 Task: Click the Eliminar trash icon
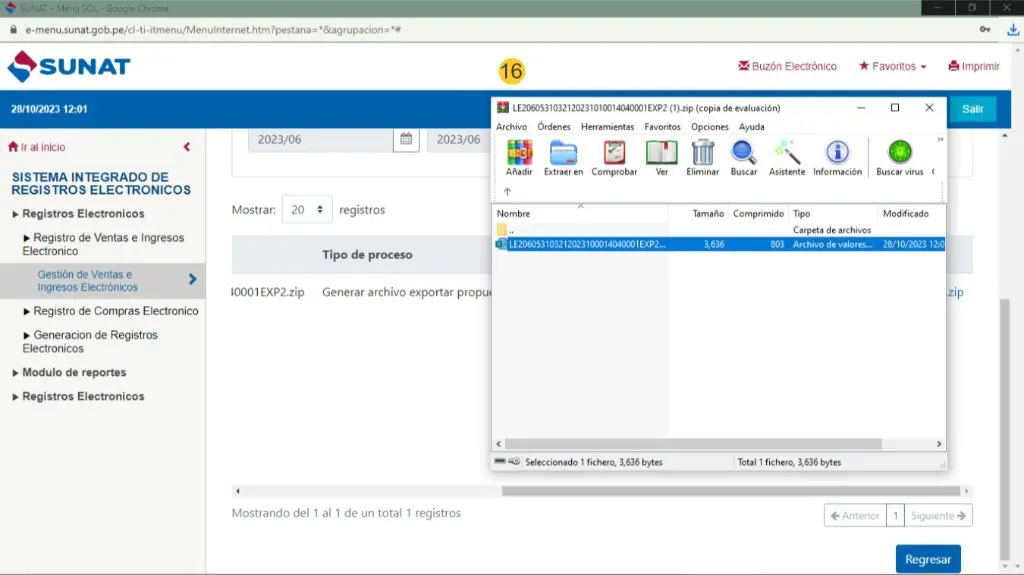click(x=703, y=153)
